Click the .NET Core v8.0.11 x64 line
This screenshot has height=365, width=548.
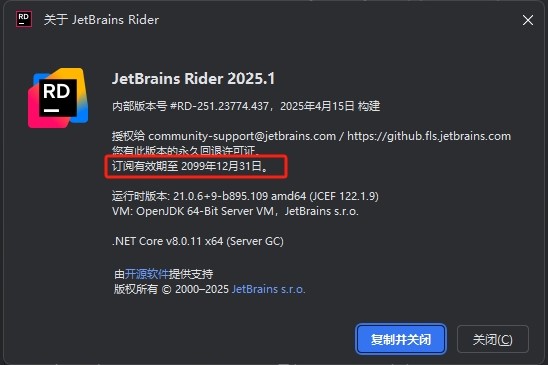tap(197, 241)
